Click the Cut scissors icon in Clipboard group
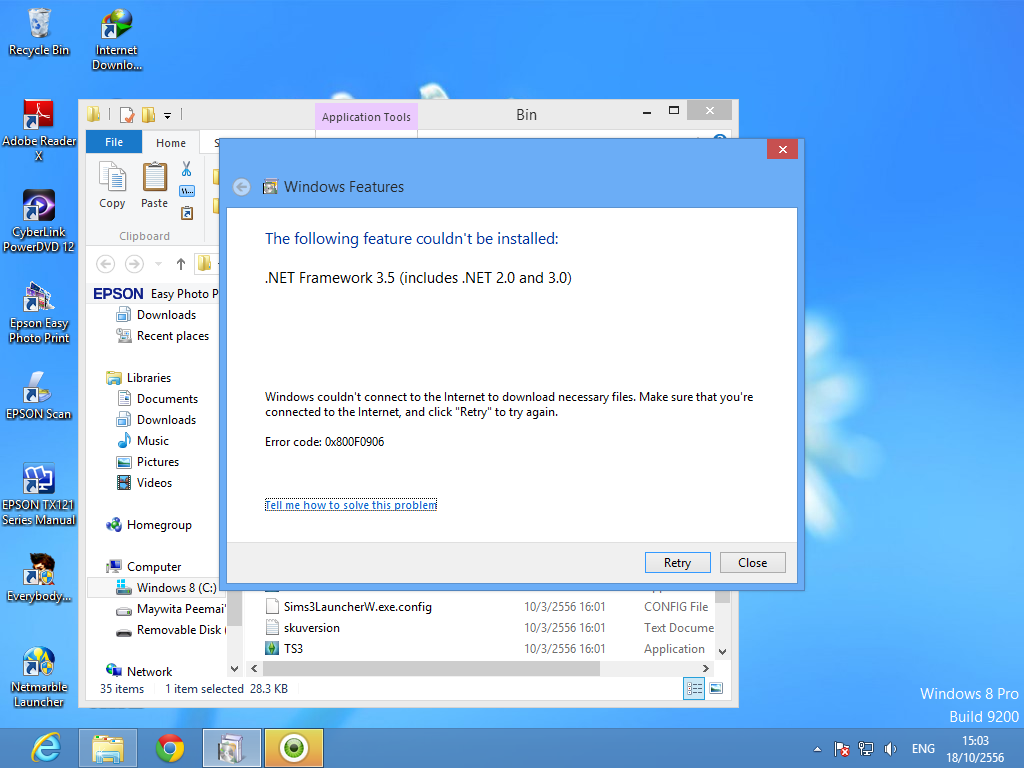This screenshot has width=1024, height=768. coord(186,169)
